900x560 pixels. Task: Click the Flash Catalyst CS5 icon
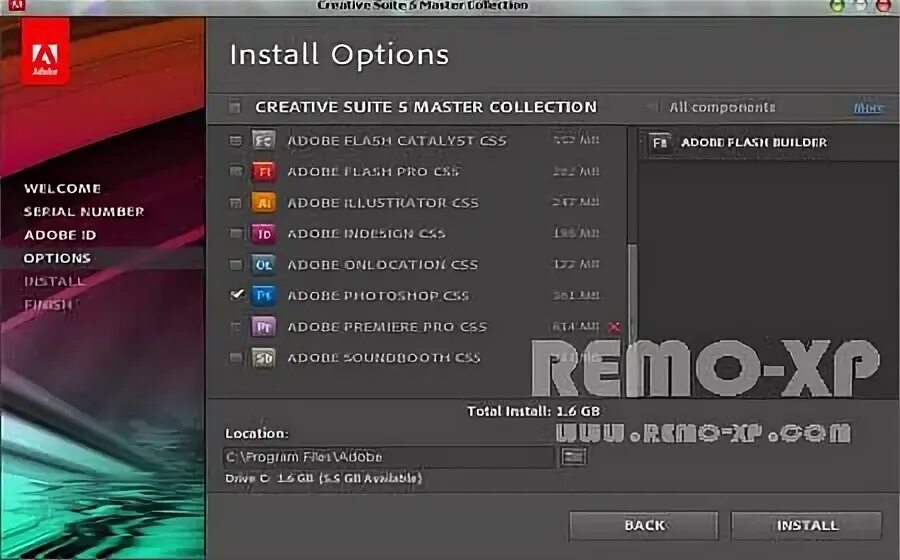click(263, 140)
